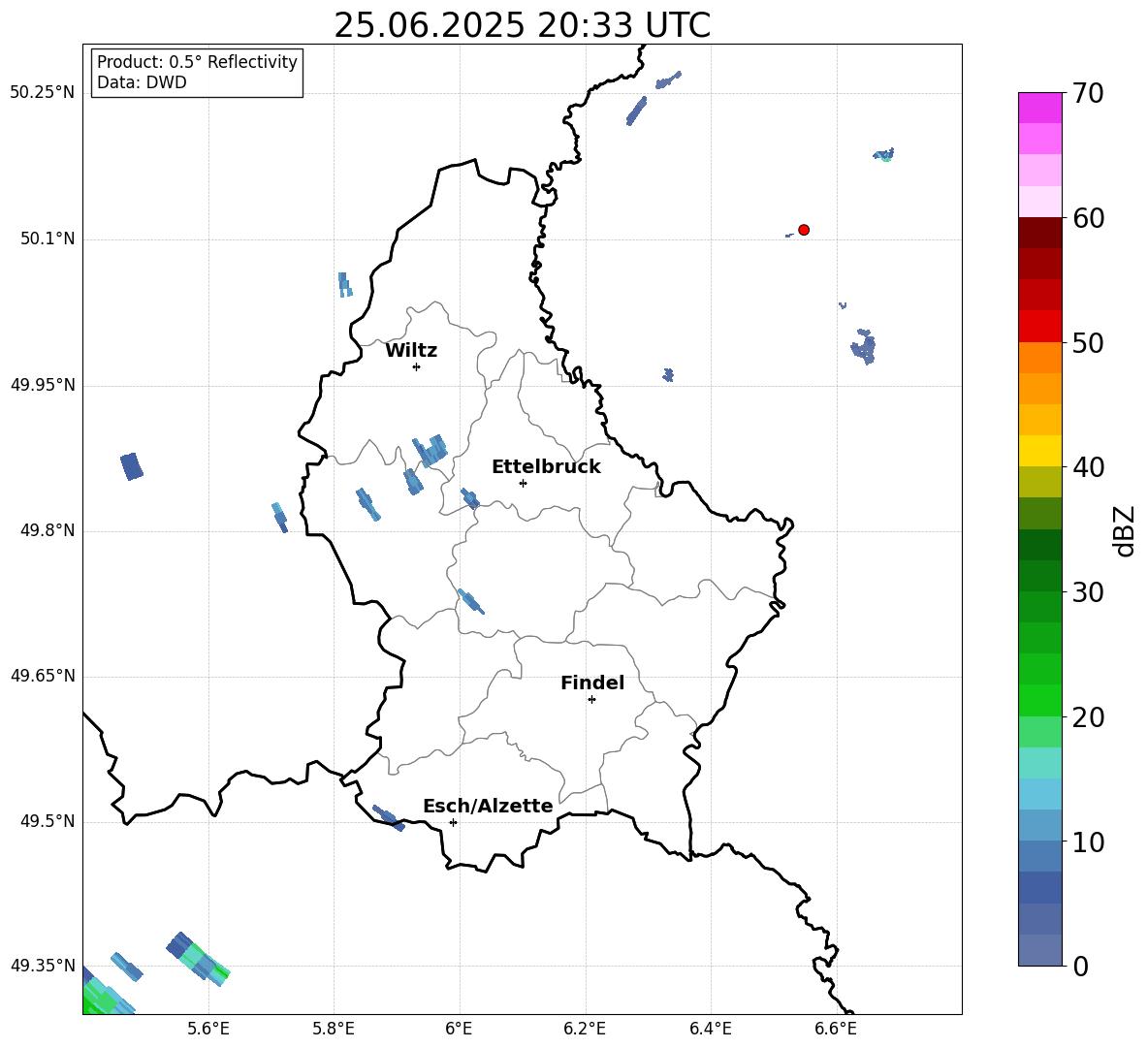The image size is (1148, 1048).
Task: Click the Ettelbruck station label
Action: [x=546, y=467]
